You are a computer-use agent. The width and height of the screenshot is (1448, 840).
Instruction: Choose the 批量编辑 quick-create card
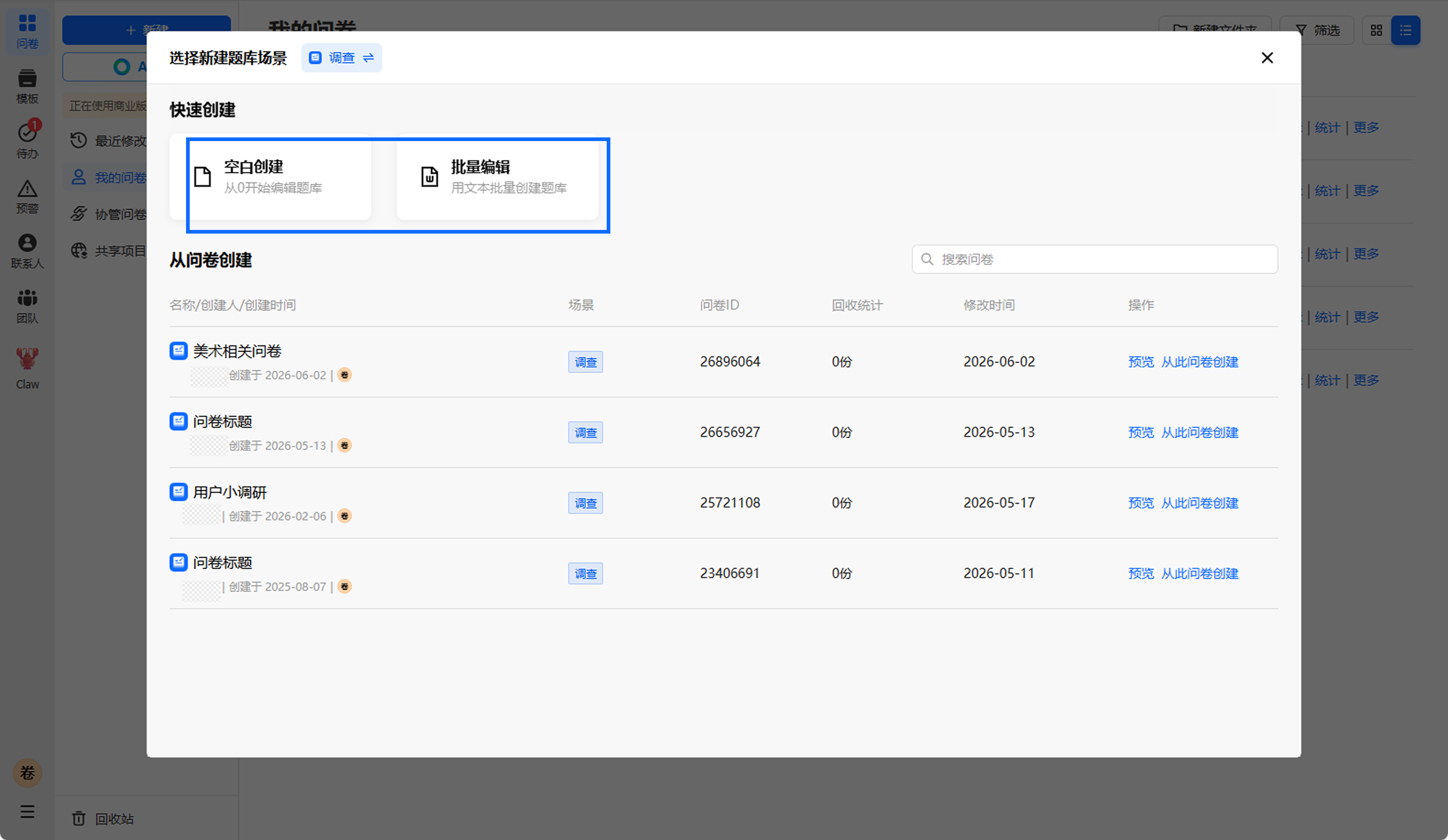[497, 177]
